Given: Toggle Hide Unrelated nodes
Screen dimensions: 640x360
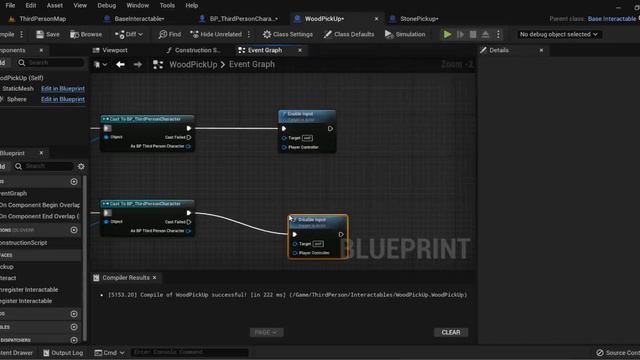Looking at the screenshot, I should (x=216, y=34).
